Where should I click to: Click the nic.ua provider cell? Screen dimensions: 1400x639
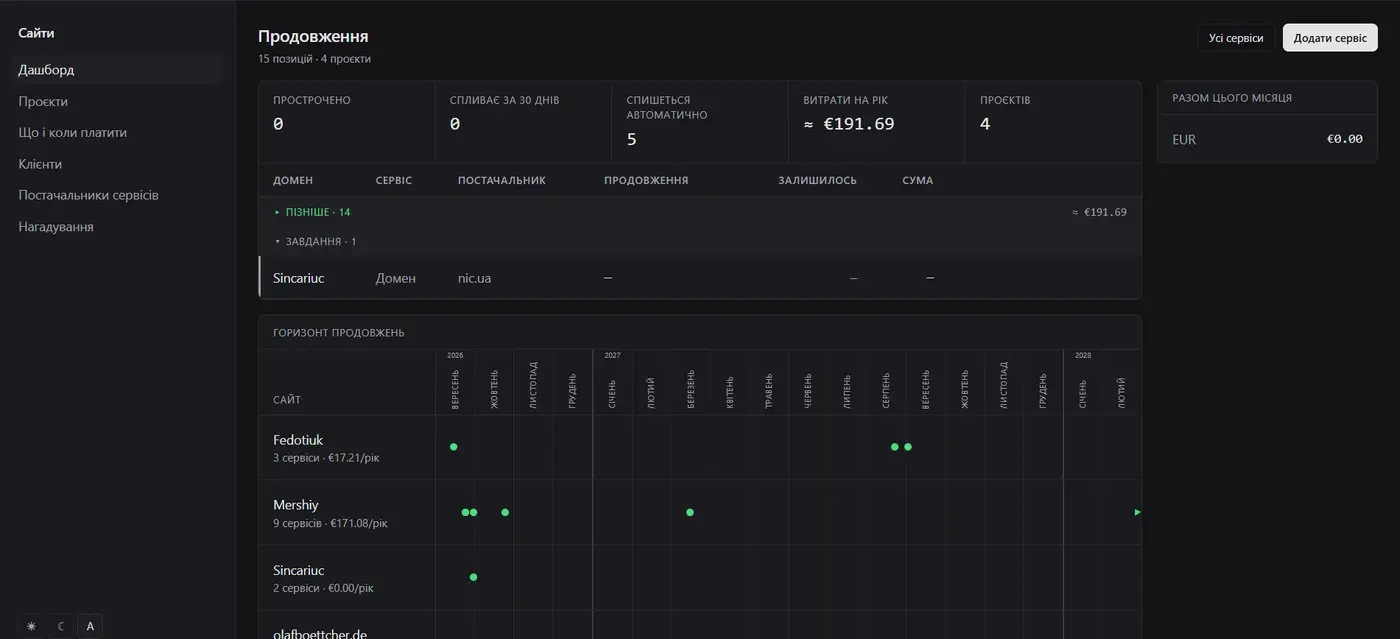474,278
